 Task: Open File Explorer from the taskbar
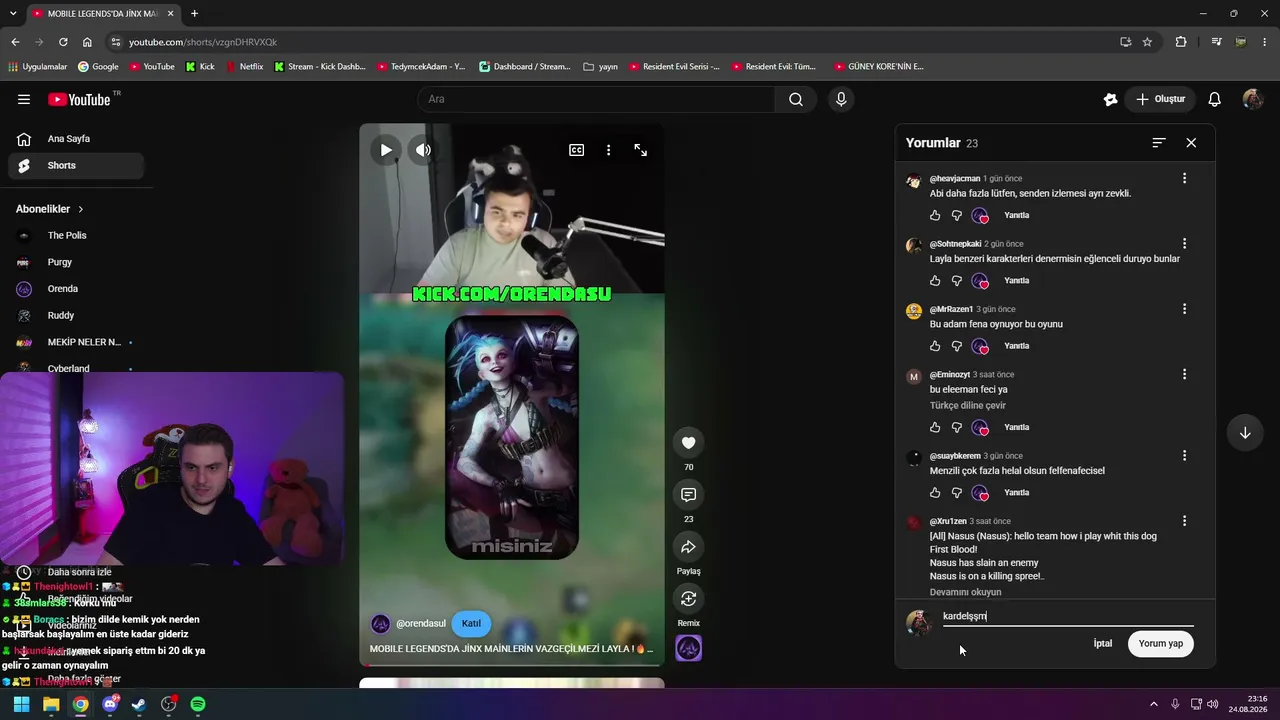[51, 704]
